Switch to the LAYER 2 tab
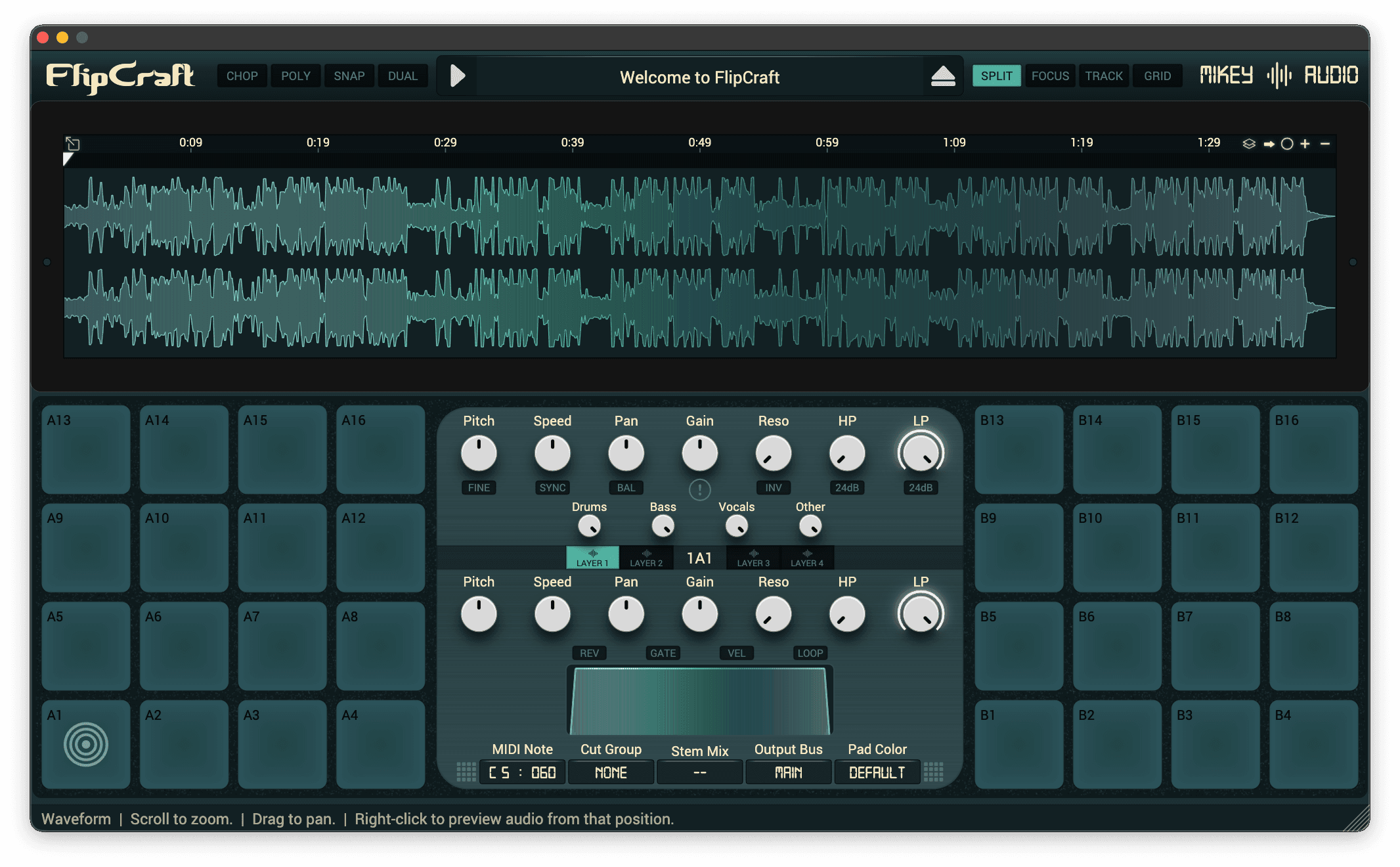Viewport: 1400px width, 867px height. [646, 558]
